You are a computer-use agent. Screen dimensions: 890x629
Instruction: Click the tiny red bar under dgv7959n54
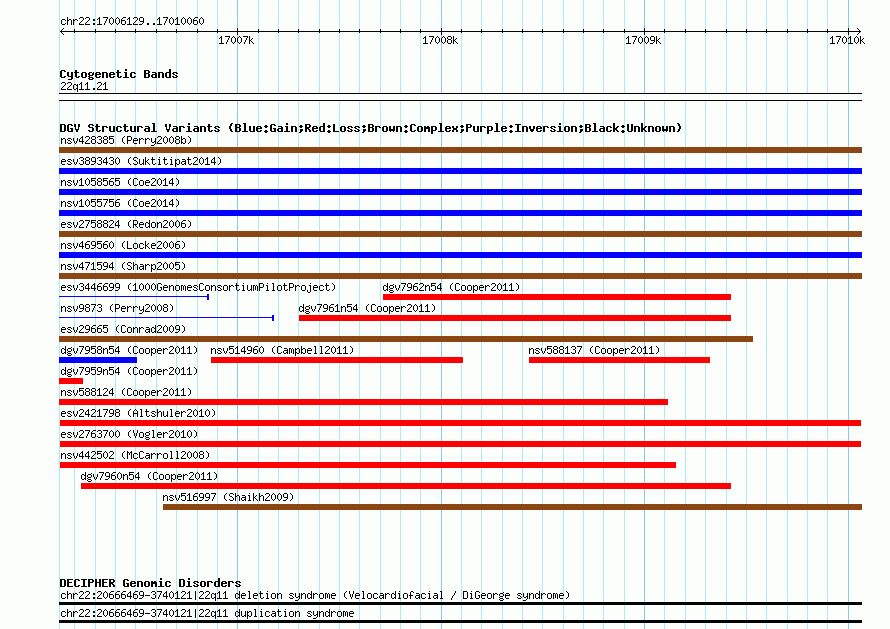tap(71, 381)
